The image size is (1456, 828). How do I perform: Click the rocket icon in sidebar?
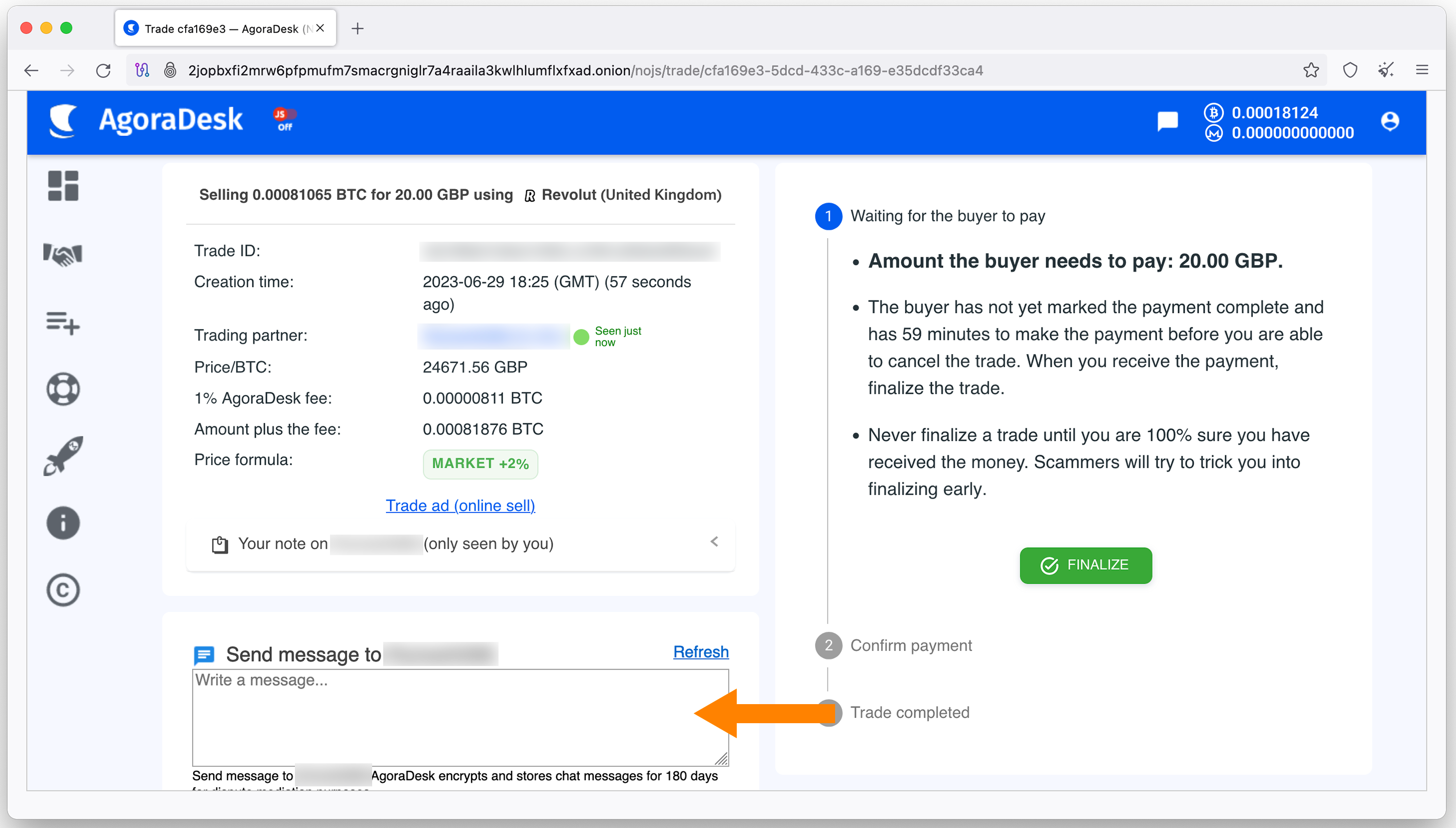click(x=63, y=456)
